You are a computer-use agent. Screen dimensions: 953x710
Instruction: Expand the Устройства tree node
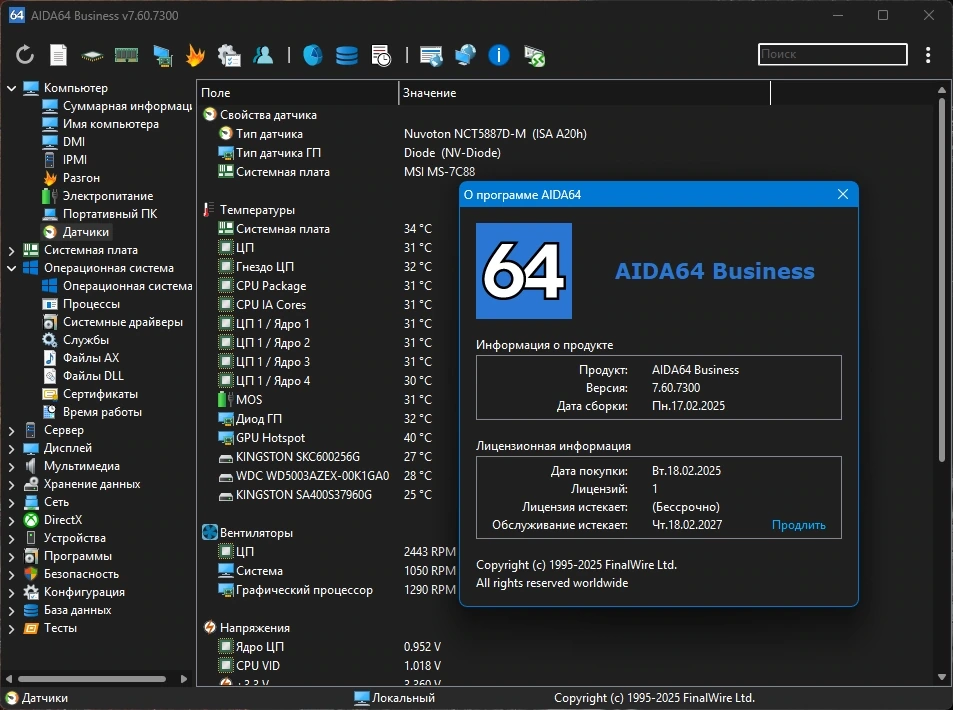[x=12, y=539]
